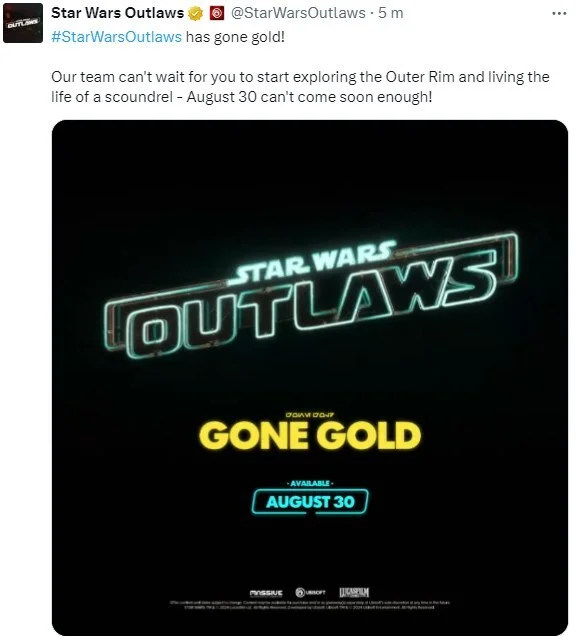
Task: Click the AUGUST 30 release date badge
Action: pos(310,502)
